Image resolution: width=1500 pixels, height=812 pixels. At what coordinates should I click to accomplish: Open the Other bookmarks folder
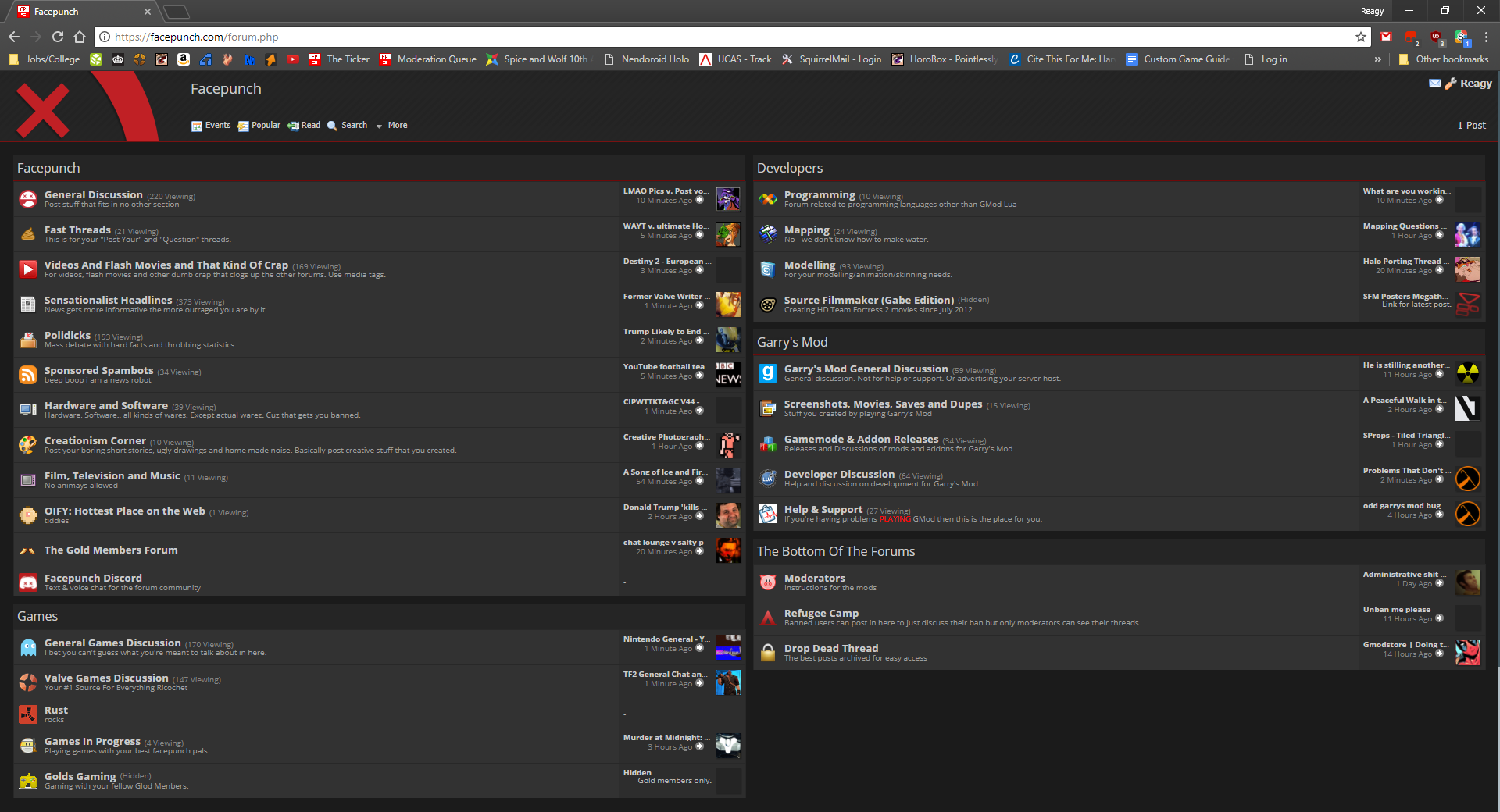click(1443, 59)
